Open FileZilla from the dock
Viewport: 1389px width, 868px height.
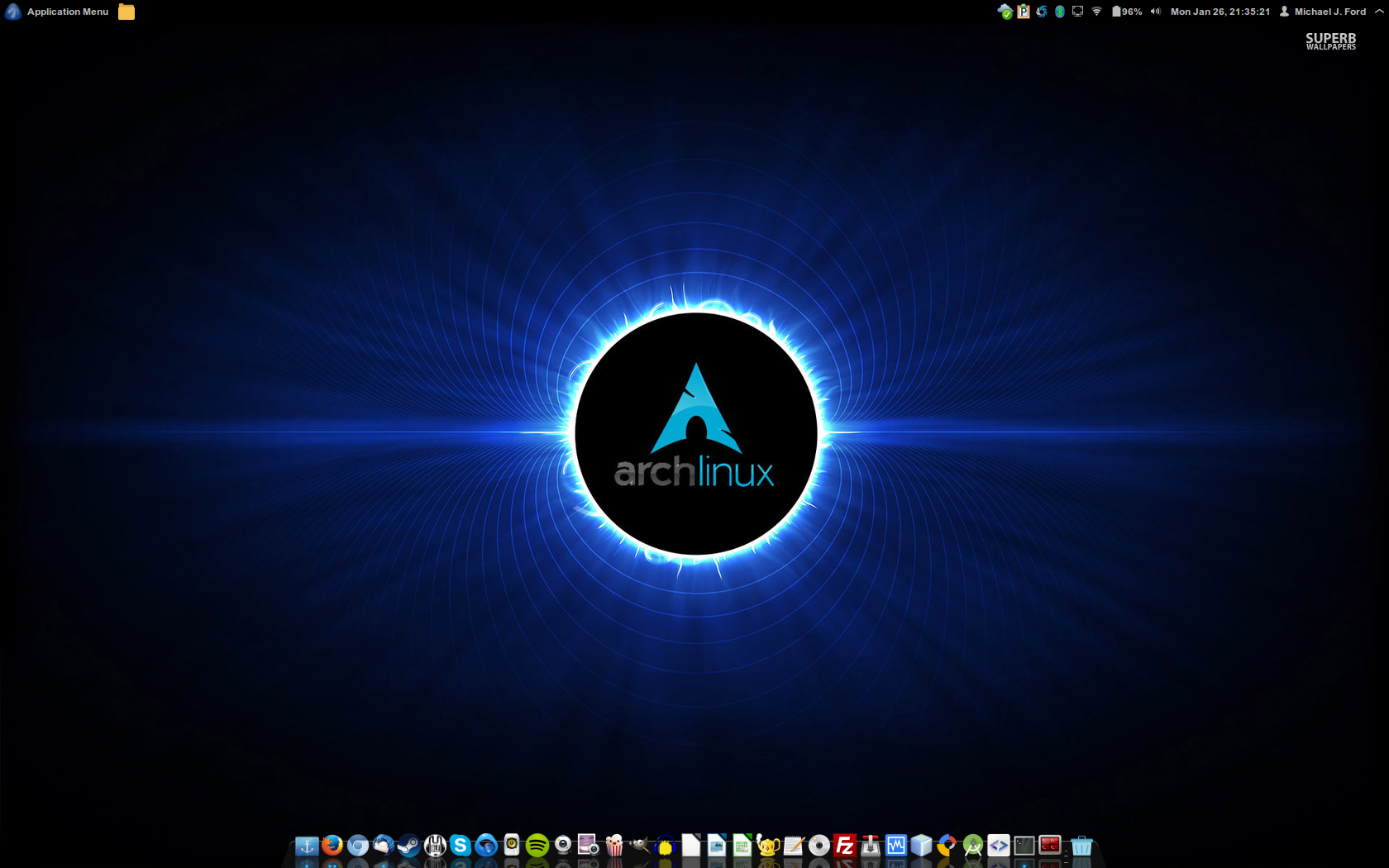[845, 846]
